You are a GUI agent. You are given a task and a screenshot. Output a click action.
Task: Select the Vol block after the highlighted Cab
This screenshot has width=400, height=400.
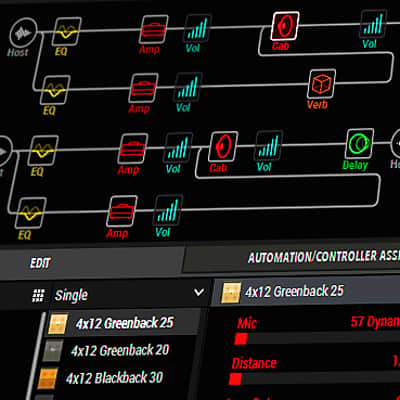pos(374,24)
